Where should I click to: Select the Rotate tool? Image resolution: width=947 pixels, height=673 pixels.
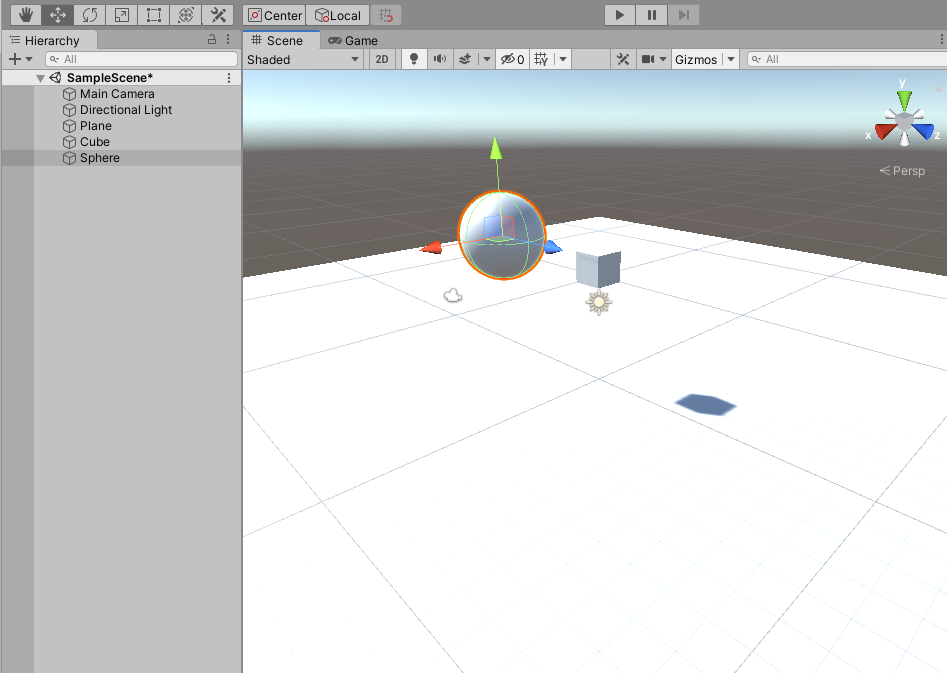point(89,14)
